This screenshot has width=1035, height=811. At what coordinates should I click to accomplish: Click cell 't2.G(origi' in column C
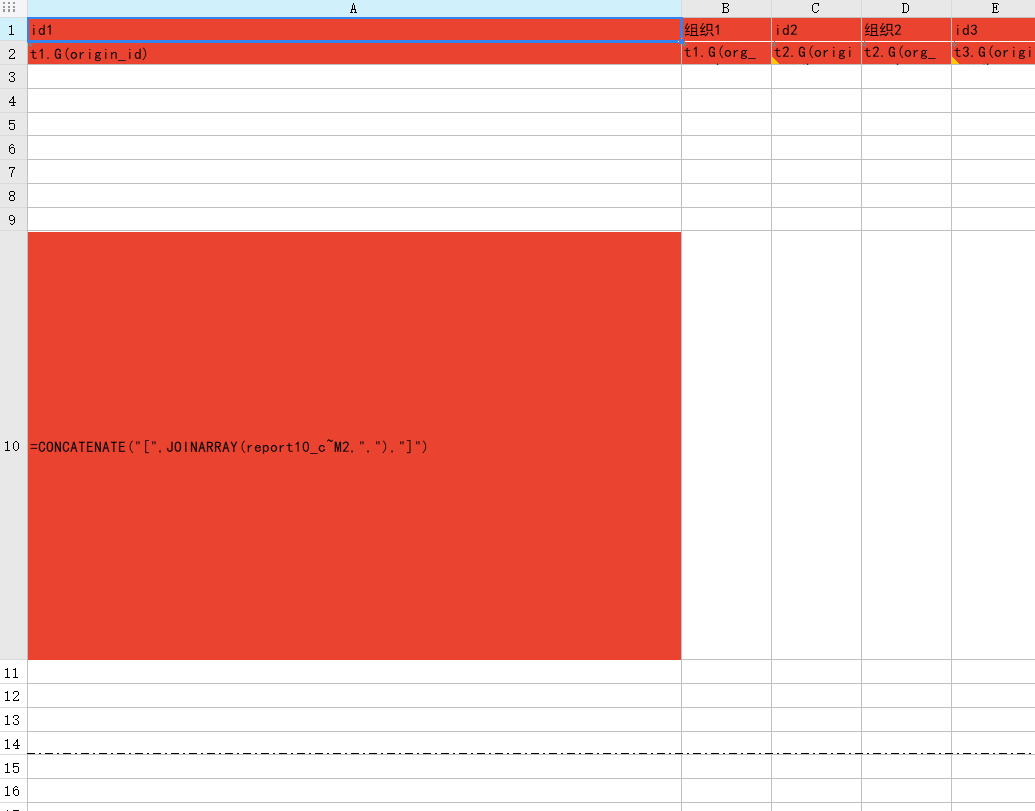(x=816, y=53)
